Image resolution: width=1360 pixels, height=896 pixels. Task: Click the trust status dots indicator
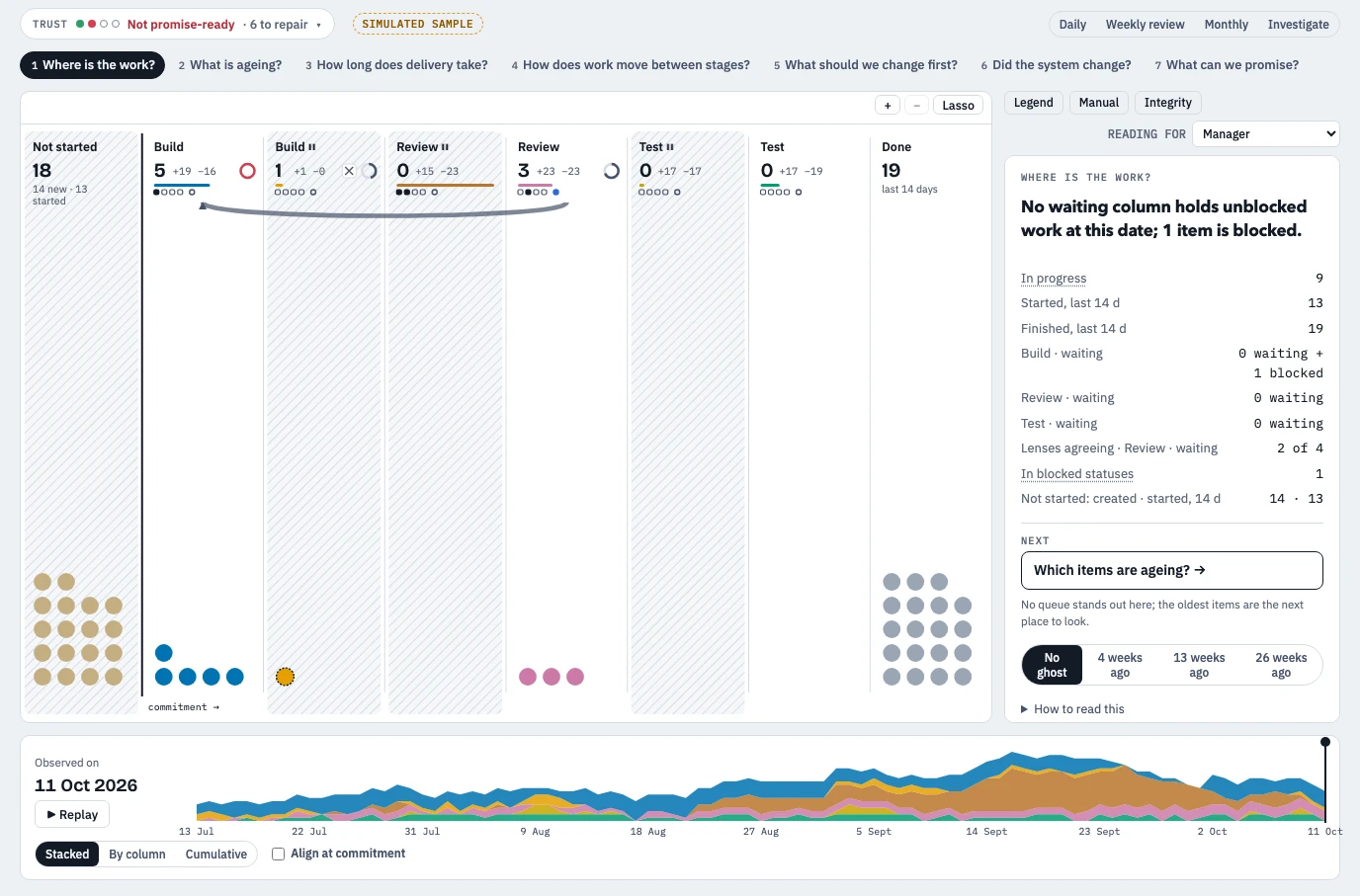(98, 24)
